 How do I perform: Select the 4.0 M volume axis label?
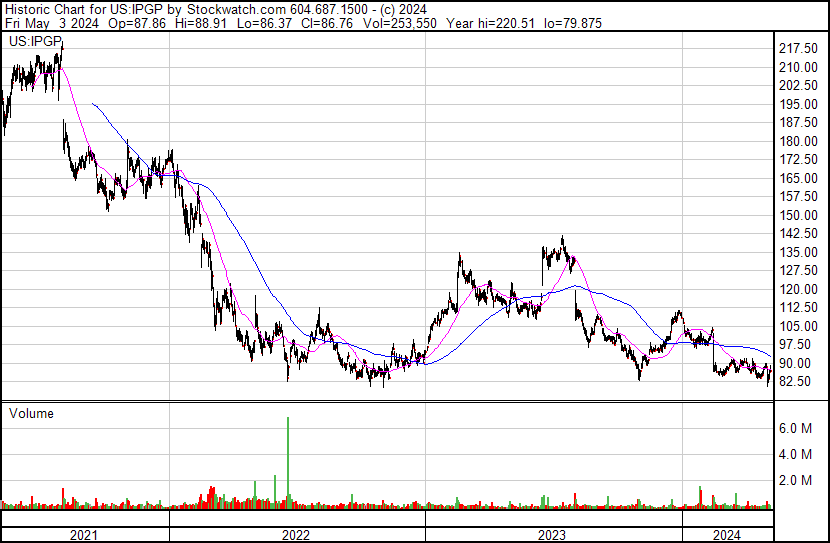795,454
